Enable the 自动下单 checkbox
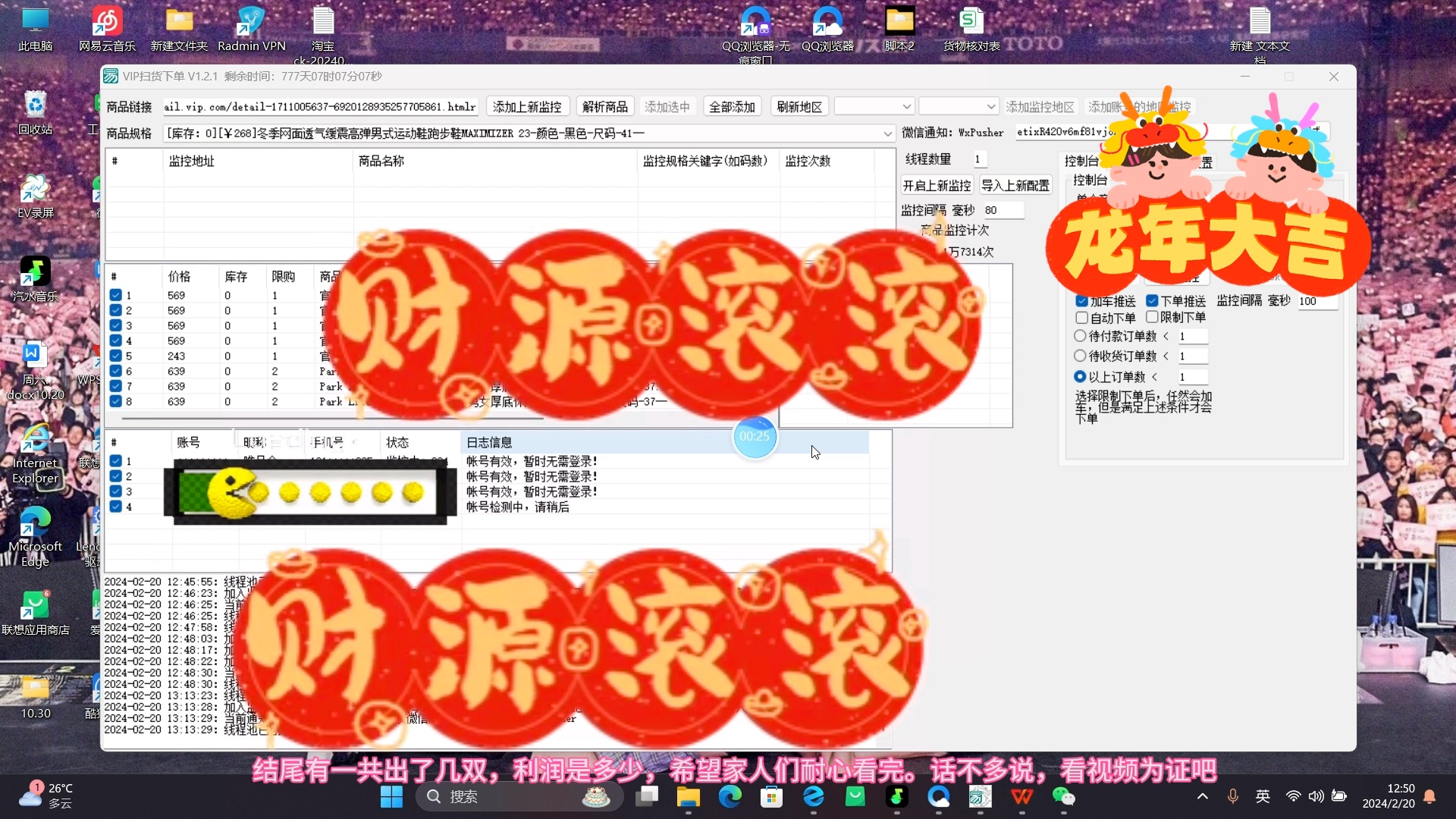The image size is (1456, 819). pos(1082,318)
